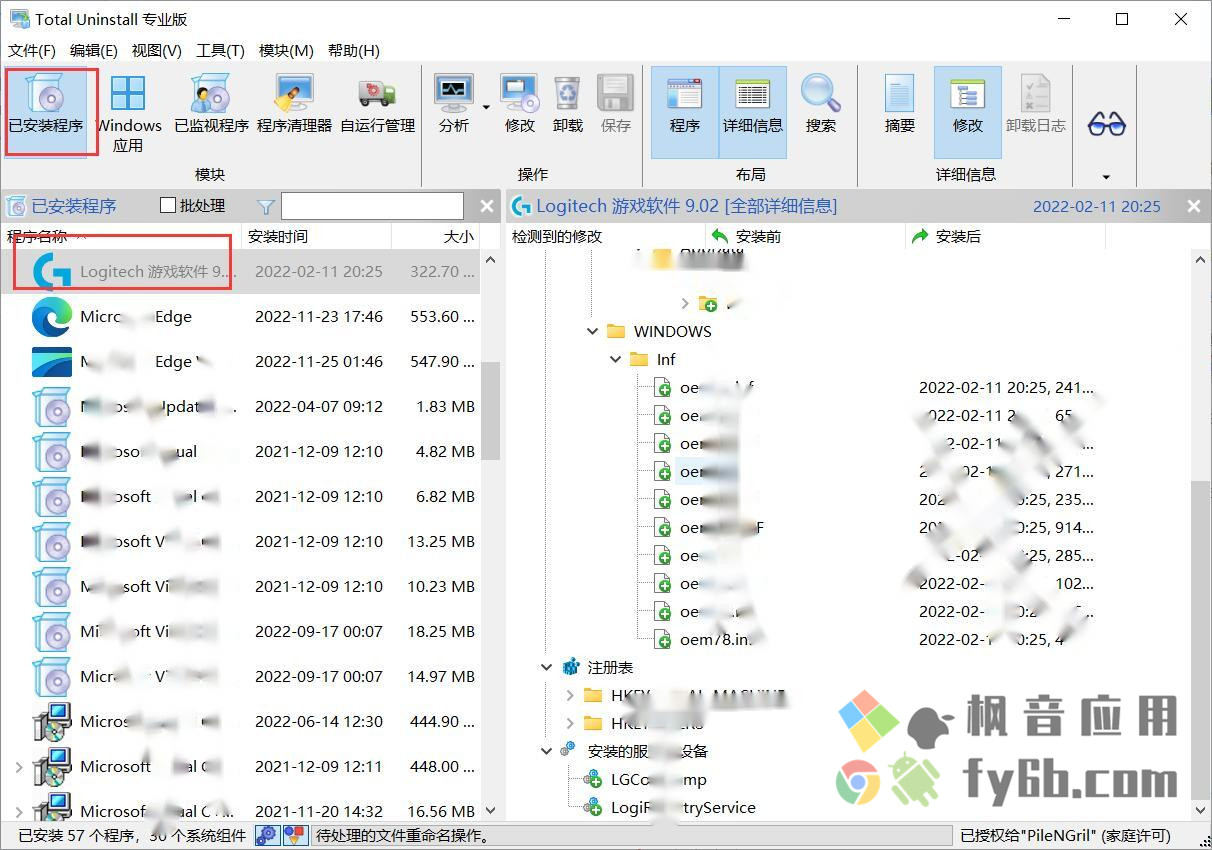
Task: Collapse the WINDOWS folder node
Action: 593,331
